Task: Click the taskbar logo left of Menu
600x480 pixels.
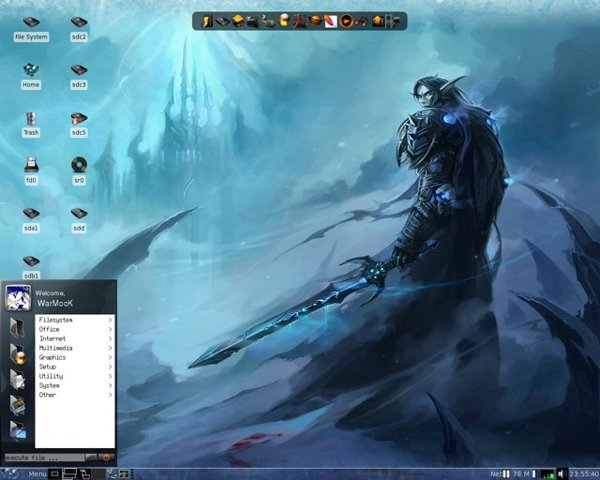Action: tap(10, 474)
